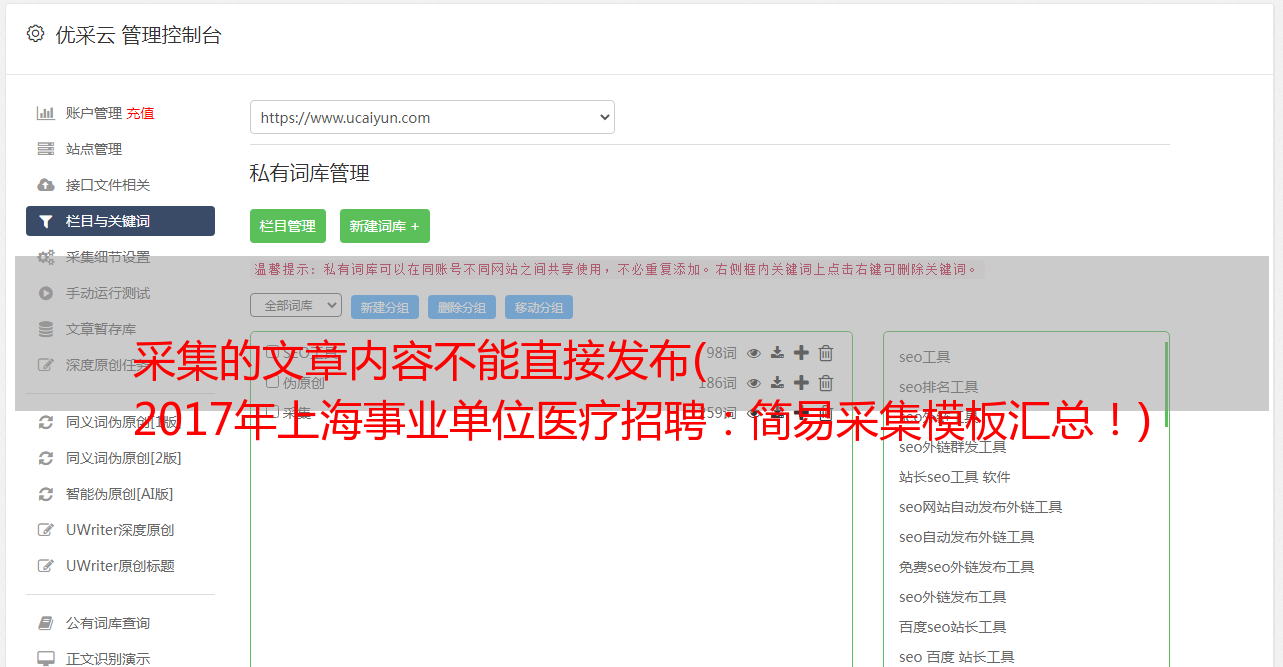Click the book icon beside 公有词库查询
The image size is (1283, 667).
46,623
